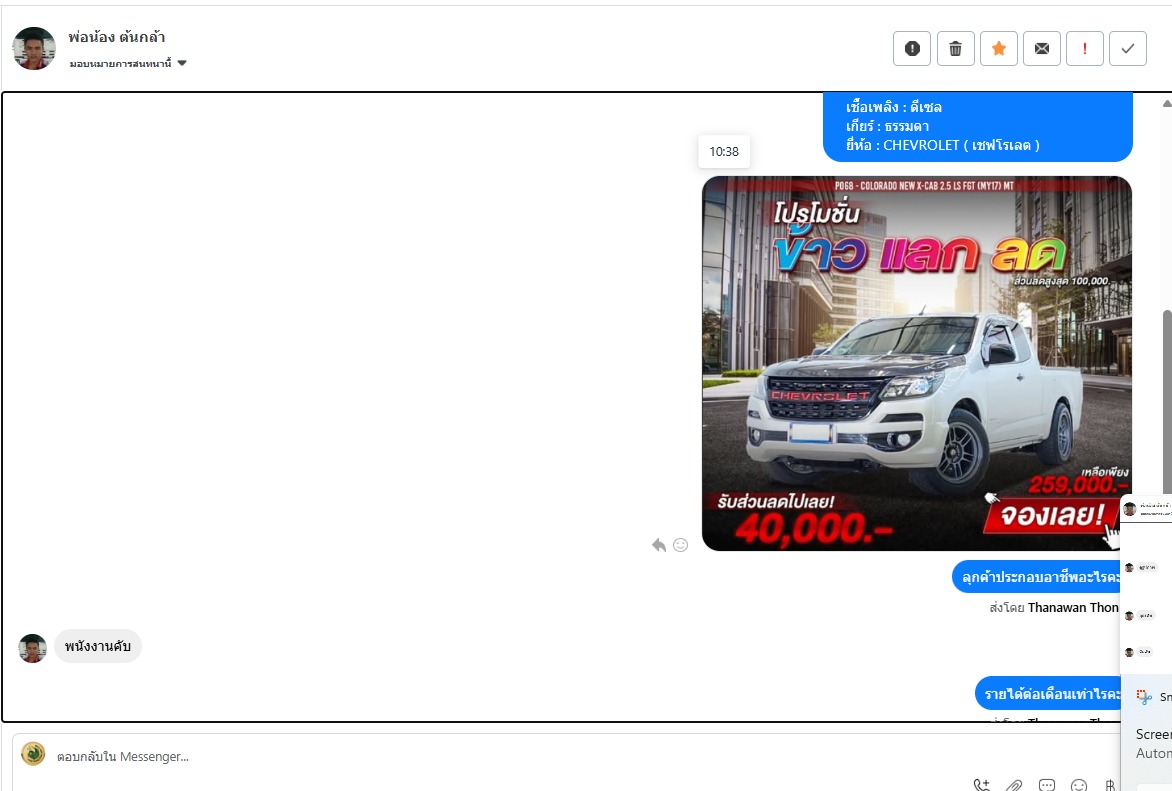Image resolution: width=1172 pixels, height=791 pixels.
Task: Delete conversation using trash icon
Action: coord(955,49)
